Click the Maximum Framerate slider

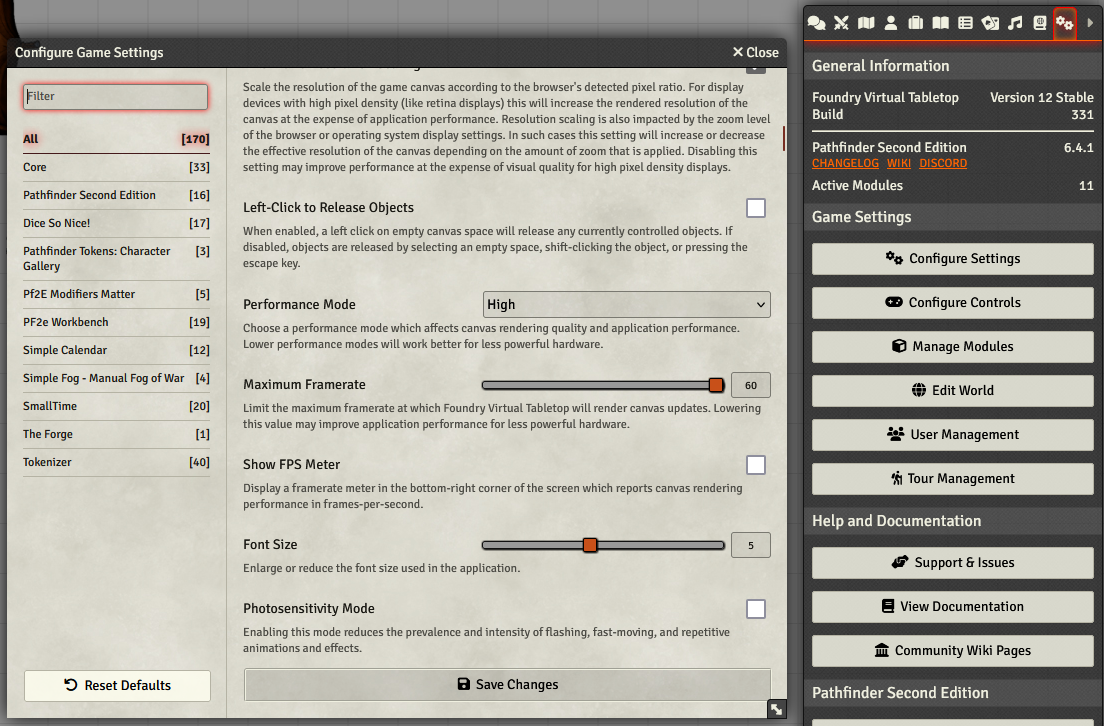coord(603,385)
